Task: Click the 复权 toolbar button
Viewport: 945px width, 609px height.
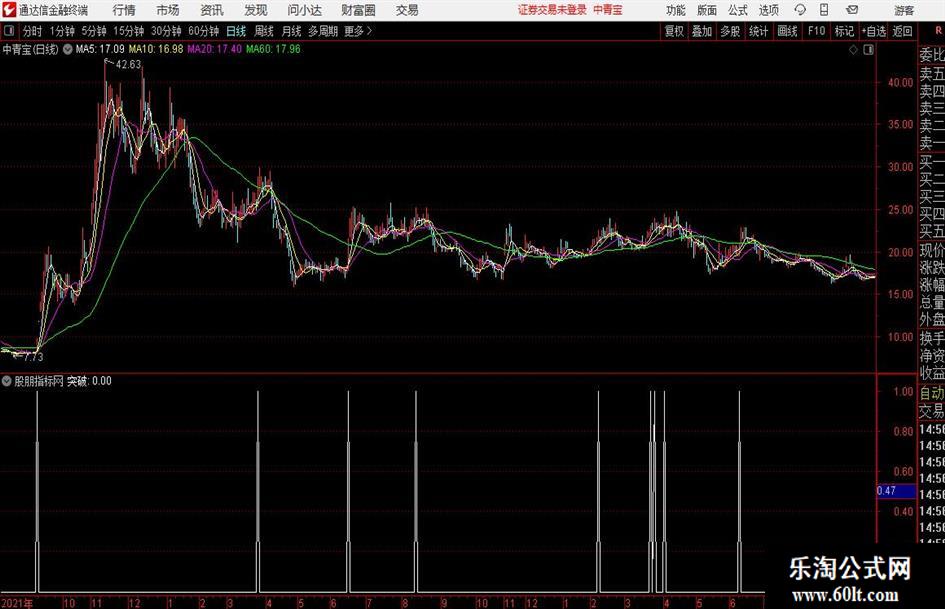Action: click(674, 31)
